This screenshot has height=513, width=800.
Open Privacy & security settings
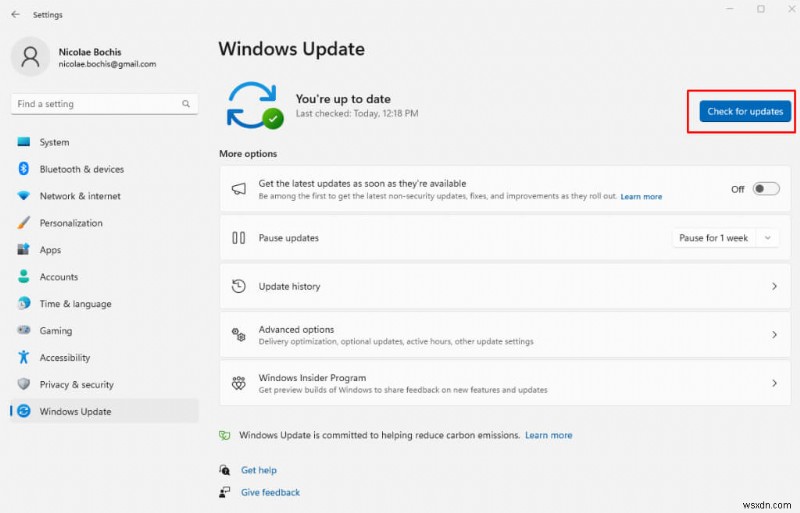[x=104, y=384]
